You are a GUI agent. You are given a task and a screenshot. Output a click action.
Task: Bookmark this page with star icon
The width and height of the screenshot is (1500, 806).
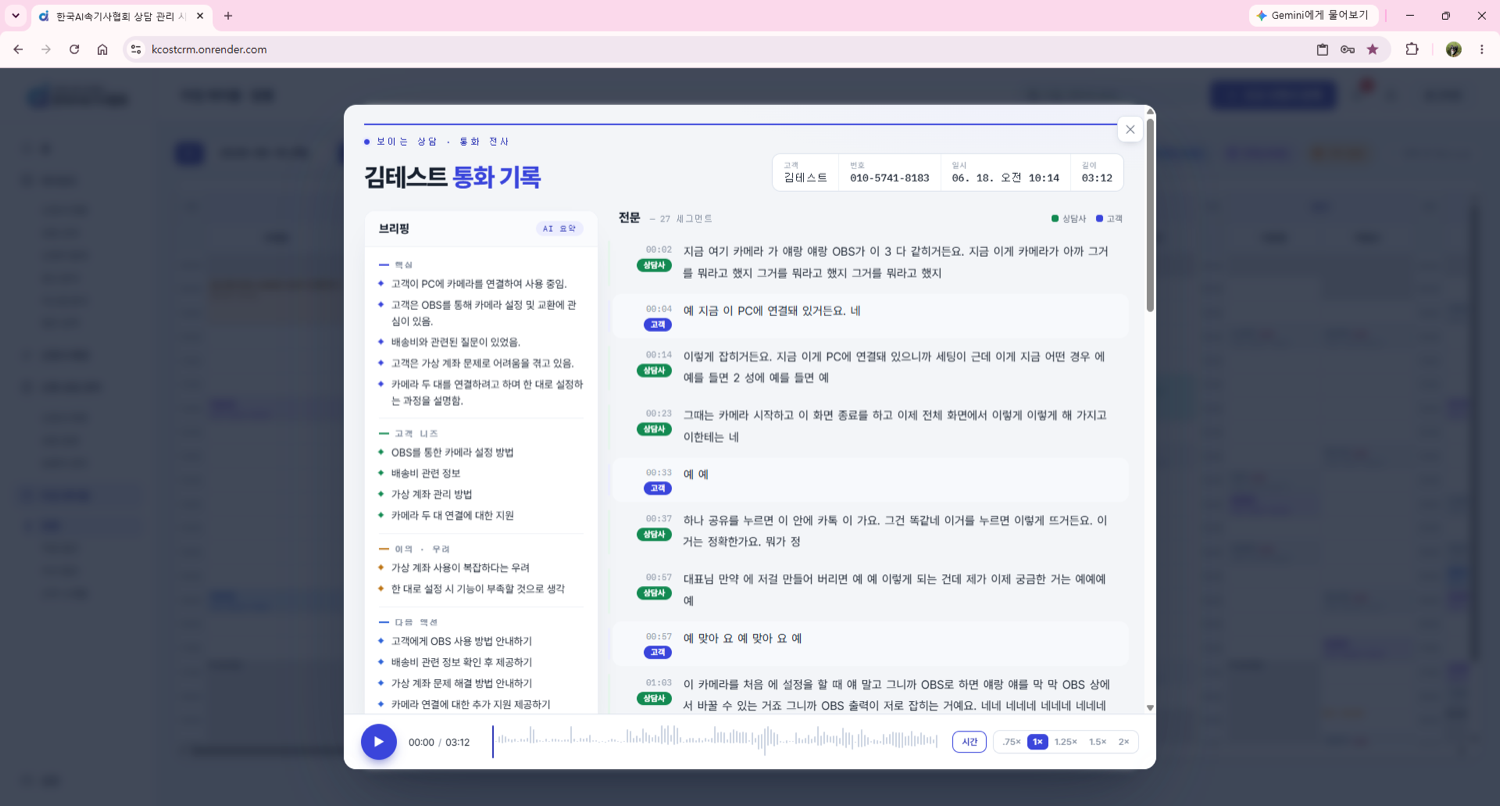coord(1372,49)
